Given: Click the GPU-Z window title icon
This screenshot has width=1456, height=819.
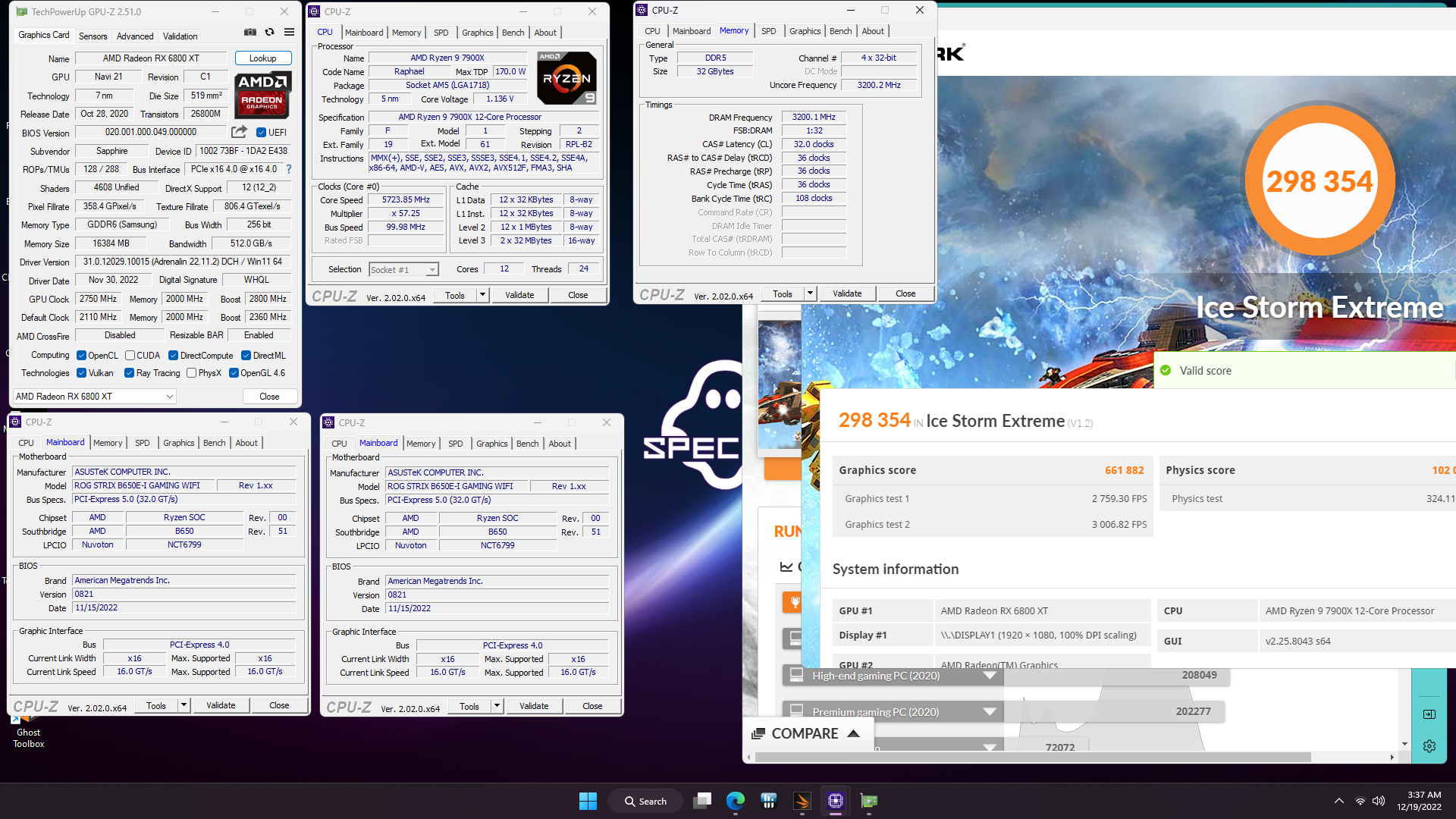Looking at the screenshot, I should point(21,11).
